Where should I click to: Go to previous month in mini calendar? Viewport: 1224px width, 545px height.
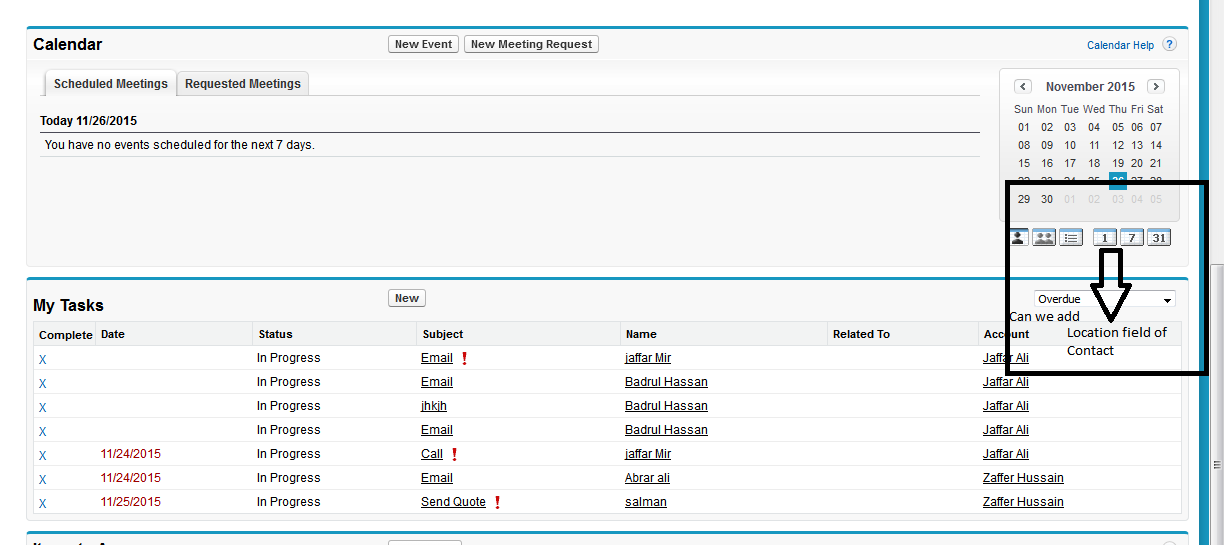pyautogui.click(x=1023, y=87)
